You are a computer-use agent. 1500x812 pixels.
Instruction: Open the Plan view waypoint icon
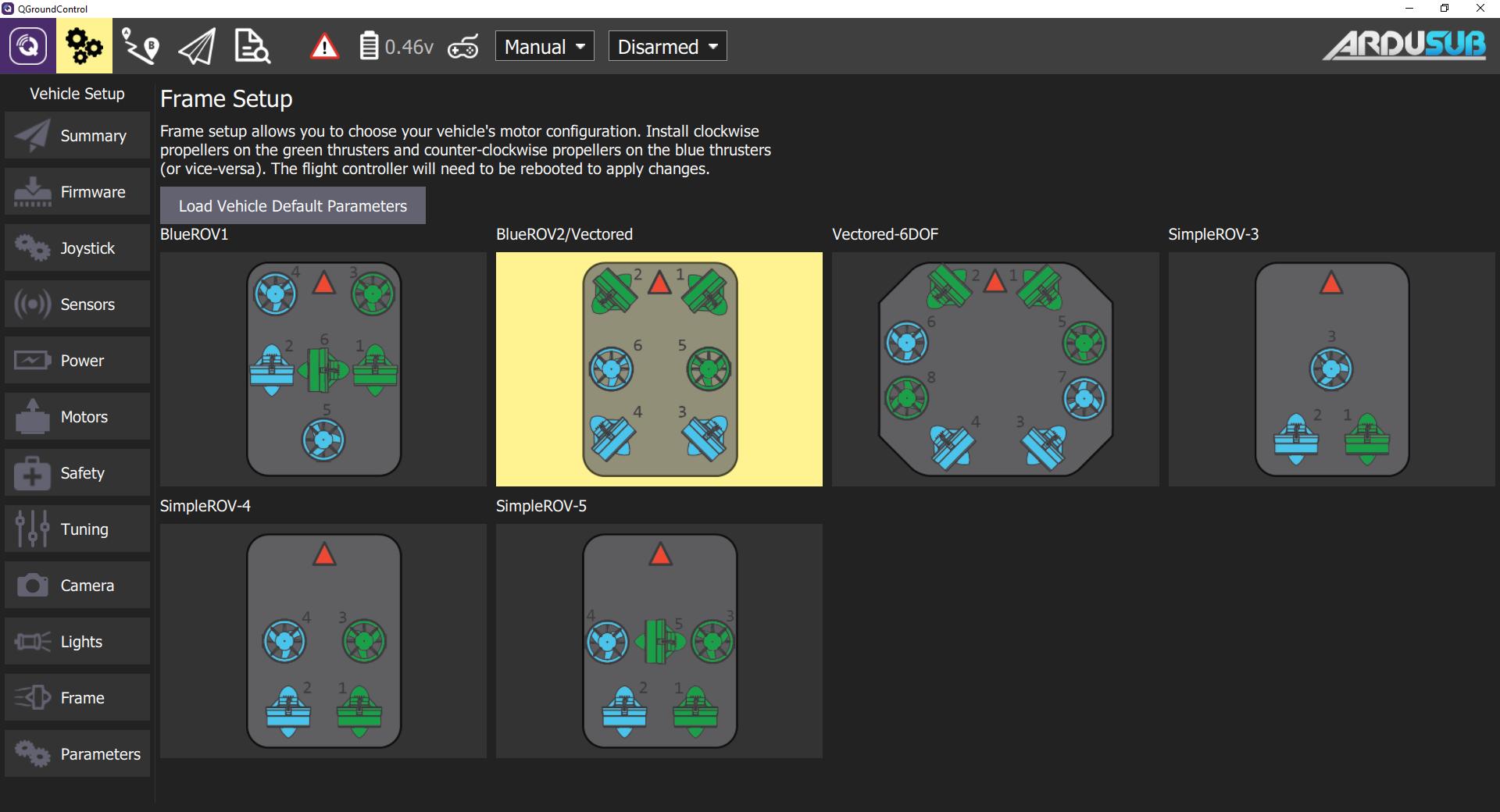click(141, 46)
